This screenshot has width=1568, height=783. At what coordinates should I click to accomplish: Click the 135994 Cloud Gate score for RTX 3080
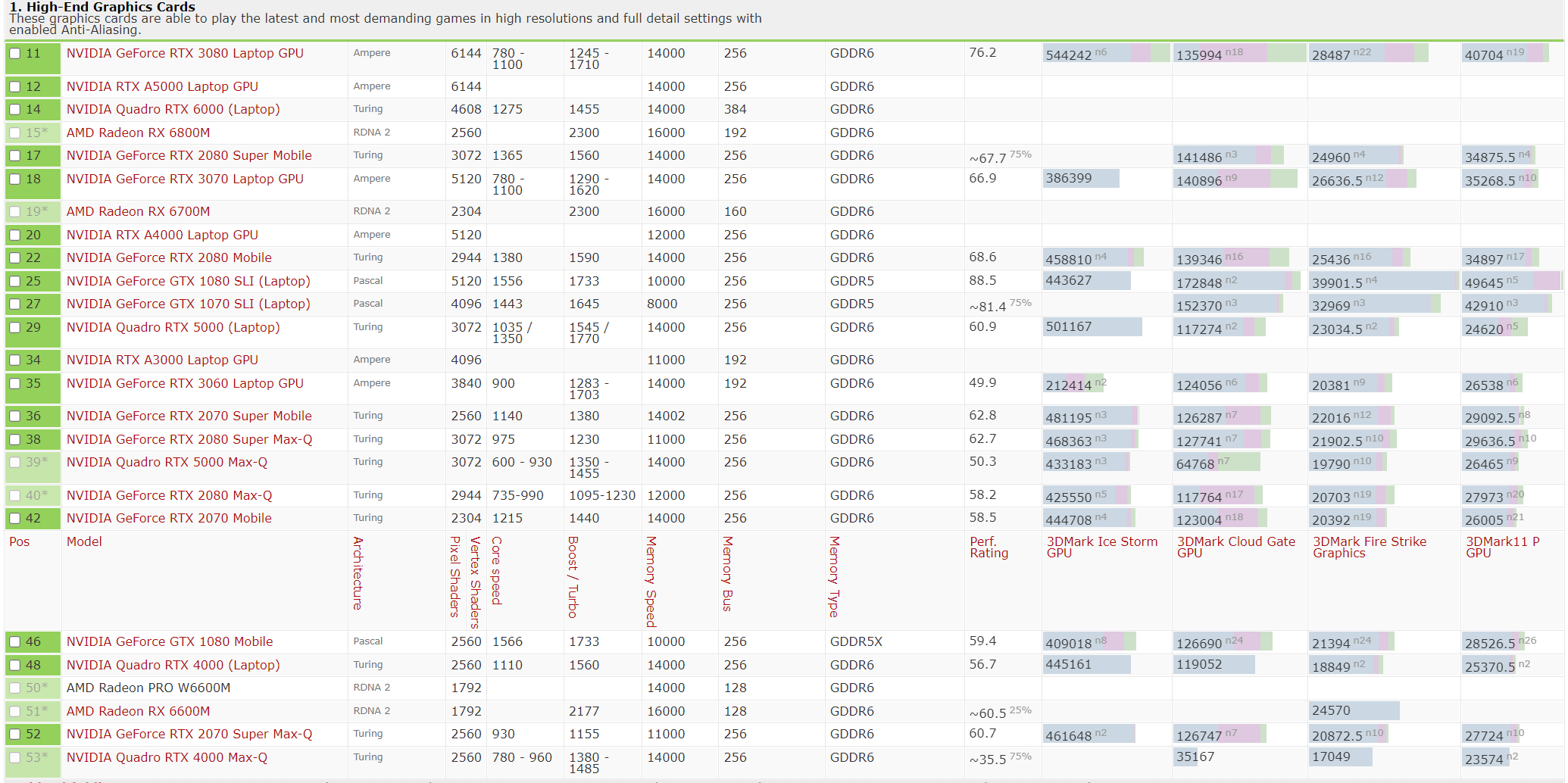click(1239, 54)
